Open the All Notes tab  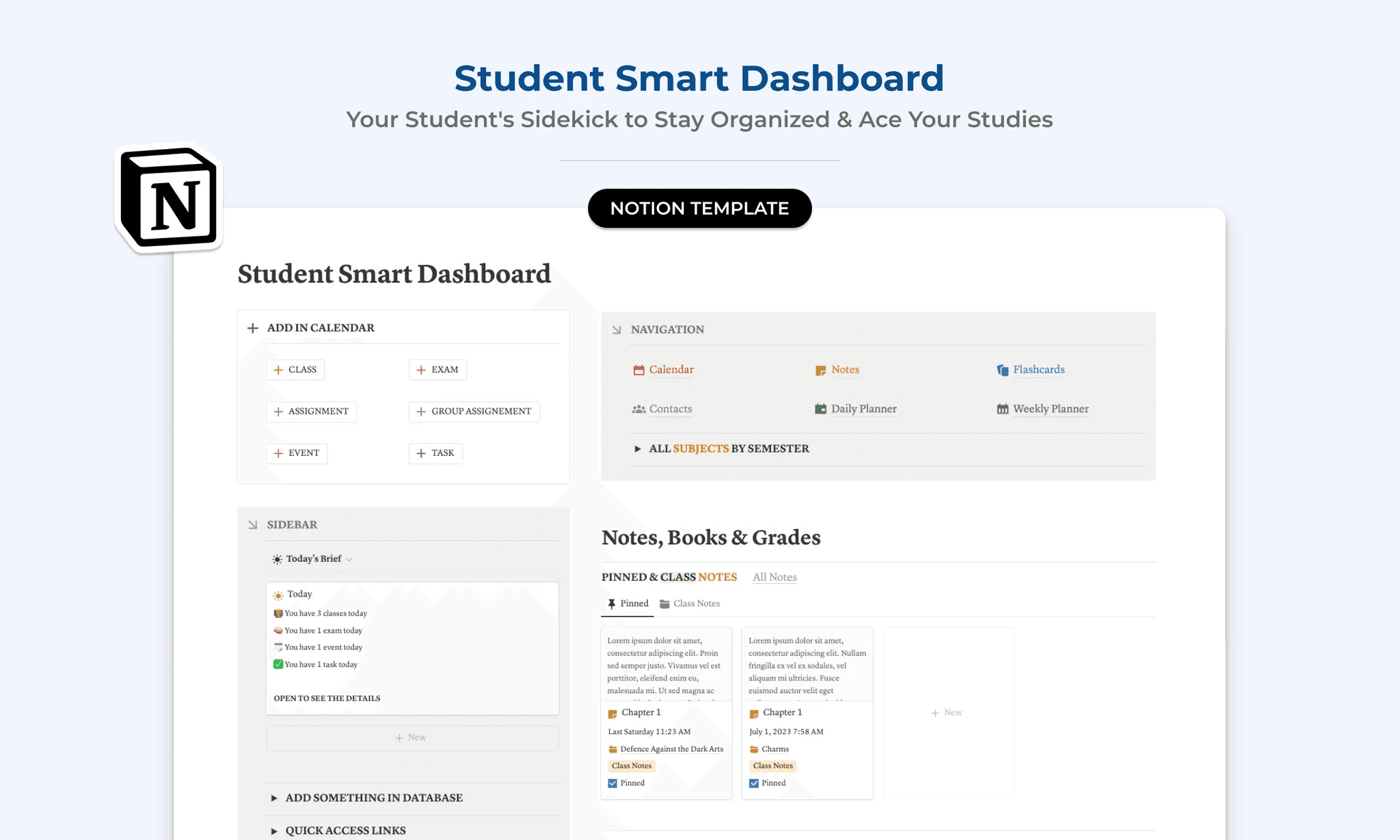click(x=775, y=577)
